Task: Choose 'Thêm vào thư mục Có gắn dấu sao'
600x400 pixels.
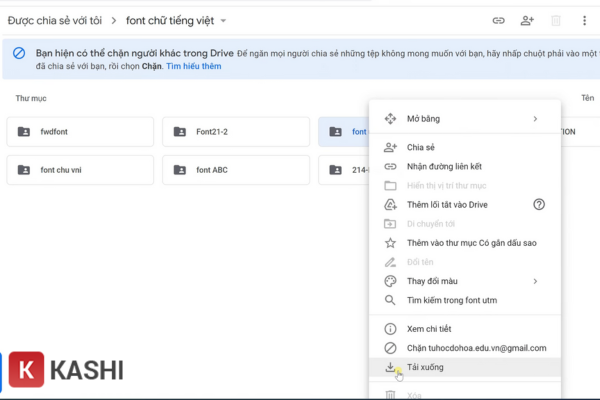Action: (465, 243)
